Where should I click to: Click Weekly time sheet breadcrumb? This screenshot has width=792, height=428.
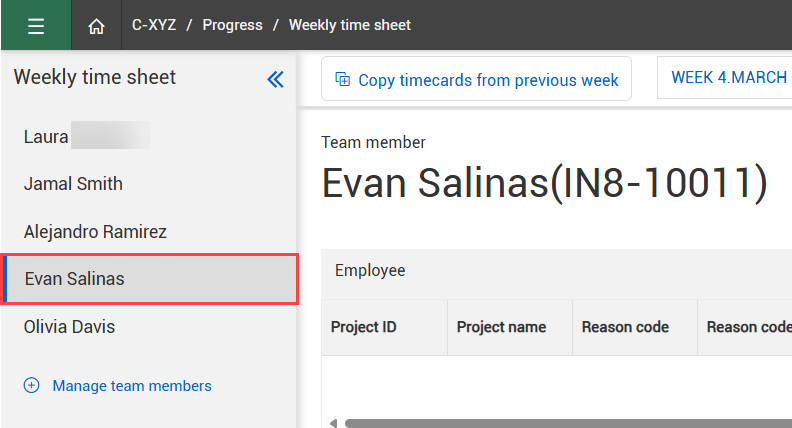(350, 25)
